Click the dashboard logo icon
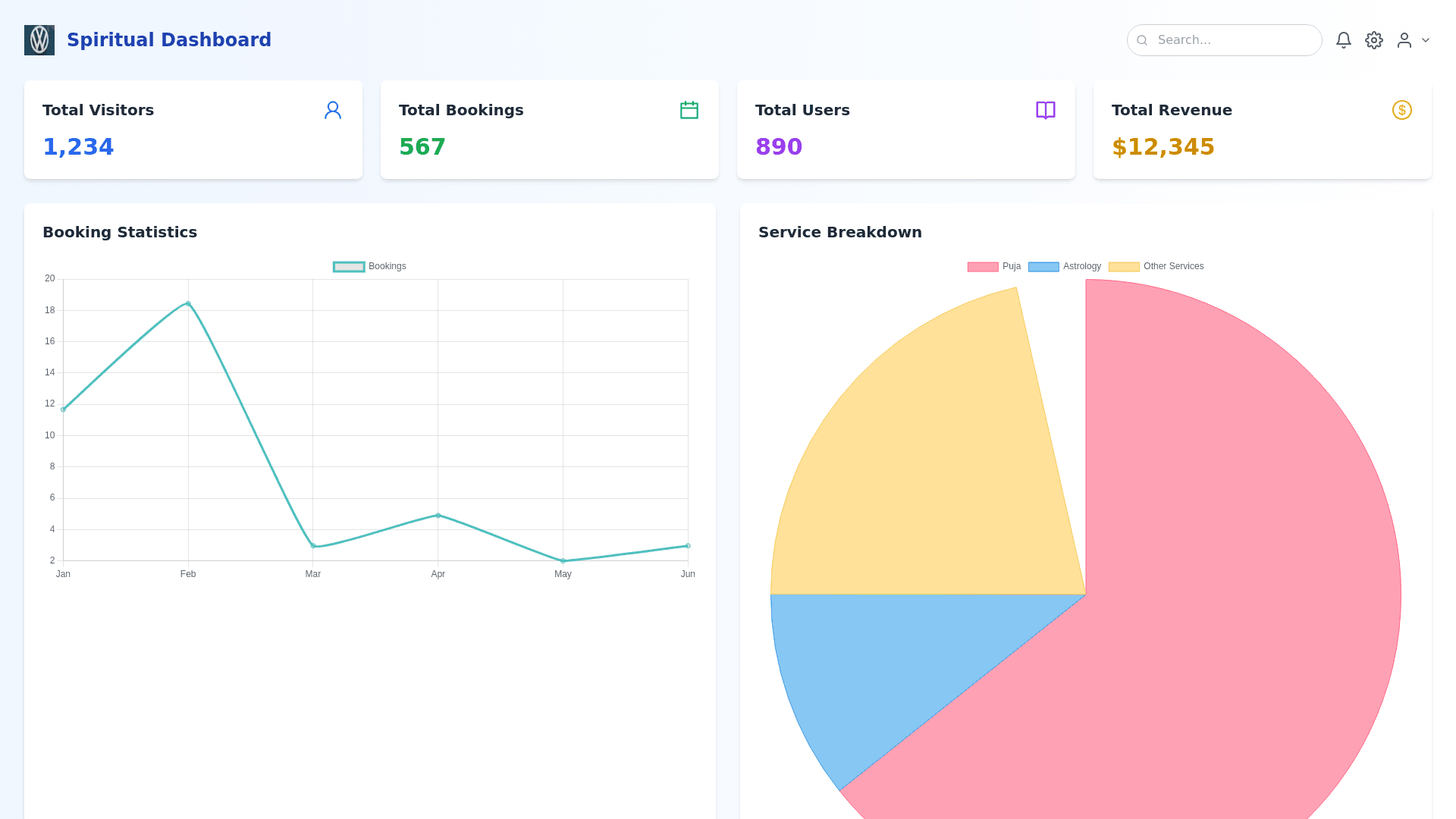 [39, 40]
